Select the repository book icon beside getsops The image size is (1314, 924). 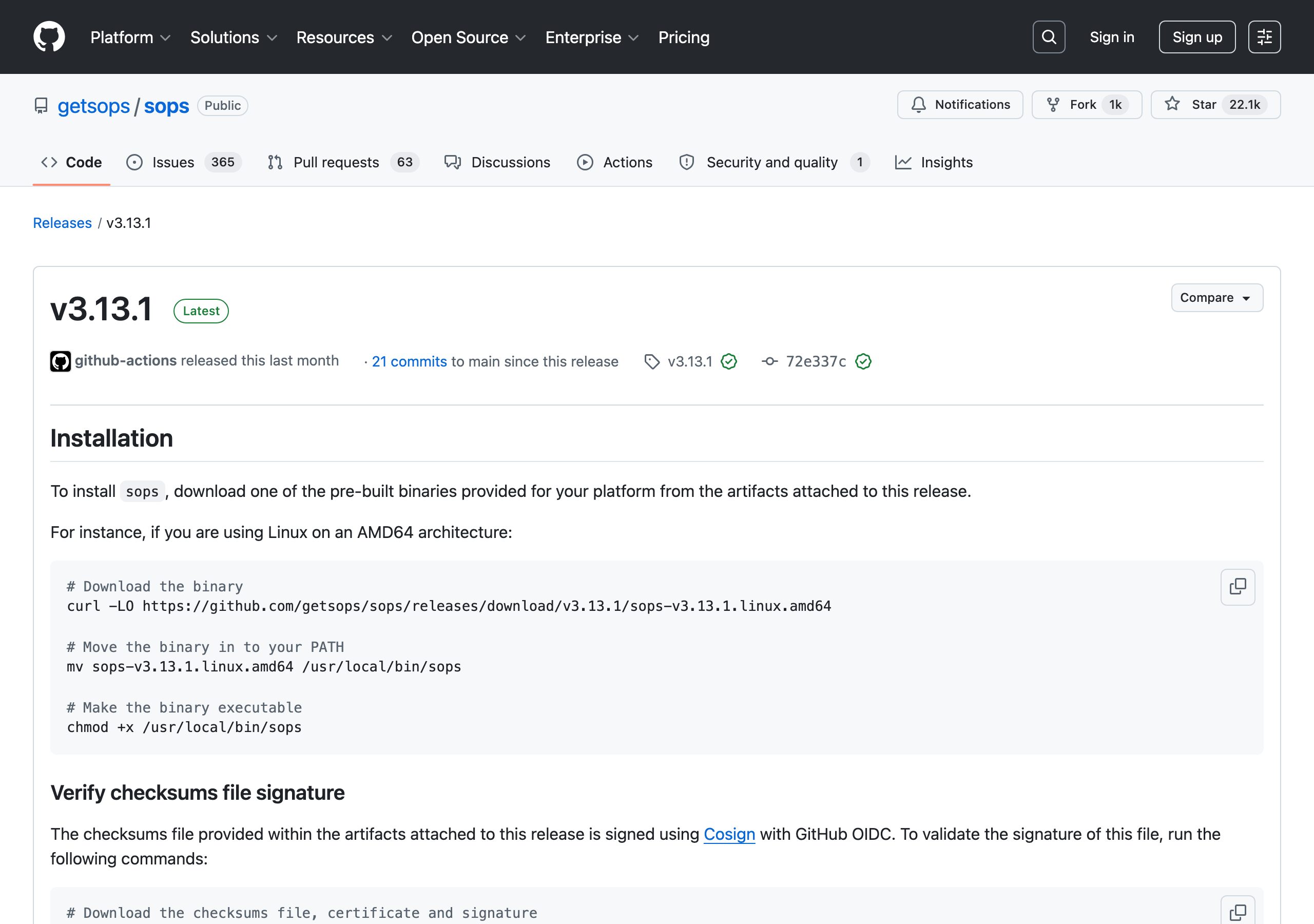(x=41, y=106)
